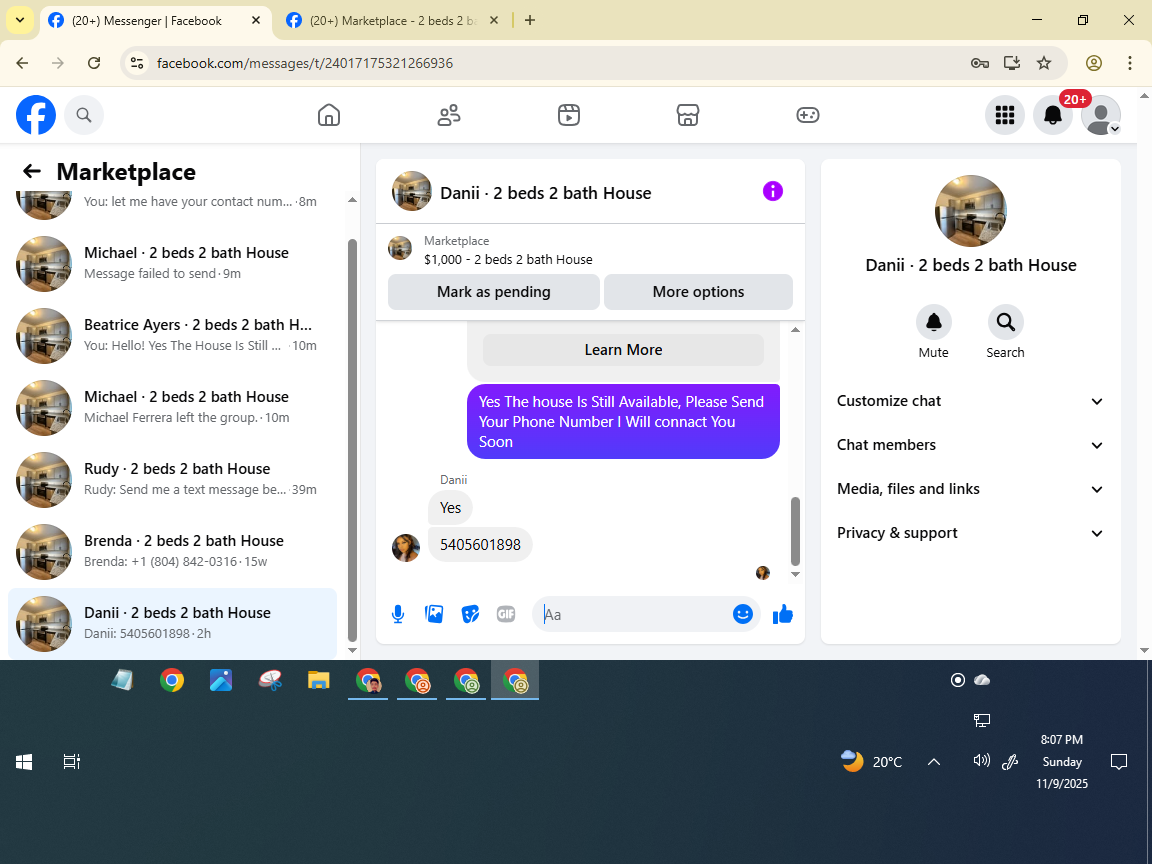Click the chat messages scrollbar thumb
This screenshot has width=1152, height=864.
(x=795, y=530)
